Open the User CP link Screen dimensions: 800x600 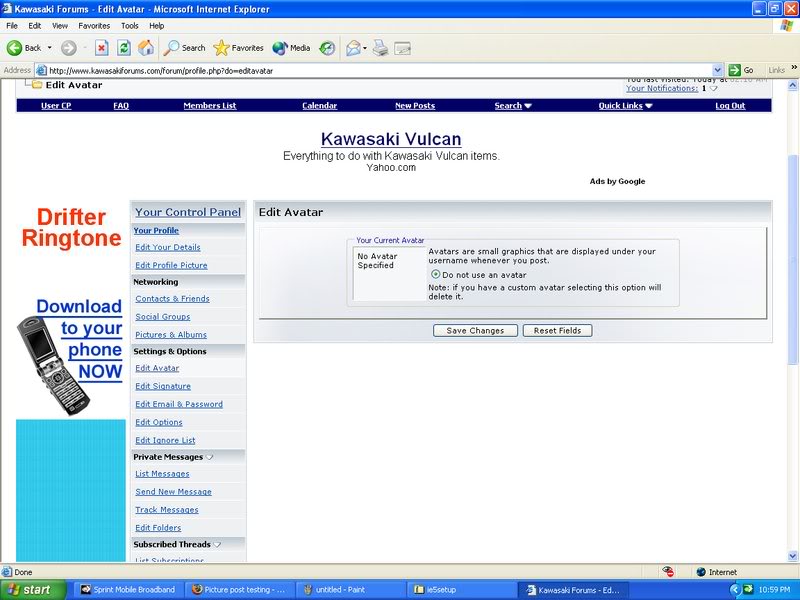coord(56,106)
